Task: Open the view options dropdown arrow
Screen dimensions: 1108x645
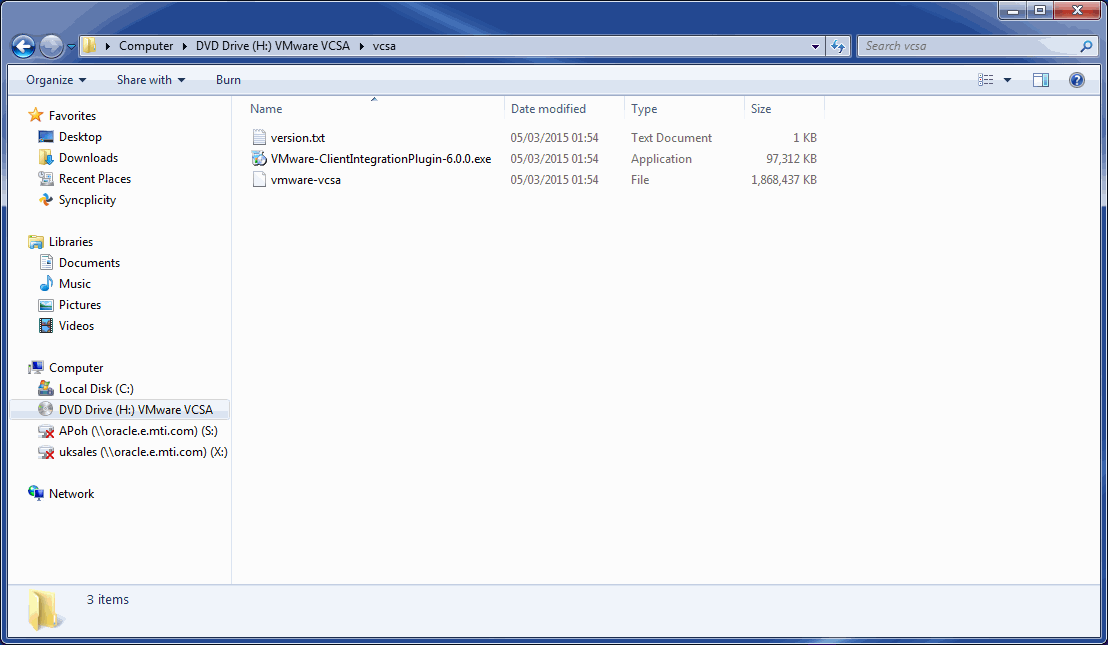Action: (1007, 80)
